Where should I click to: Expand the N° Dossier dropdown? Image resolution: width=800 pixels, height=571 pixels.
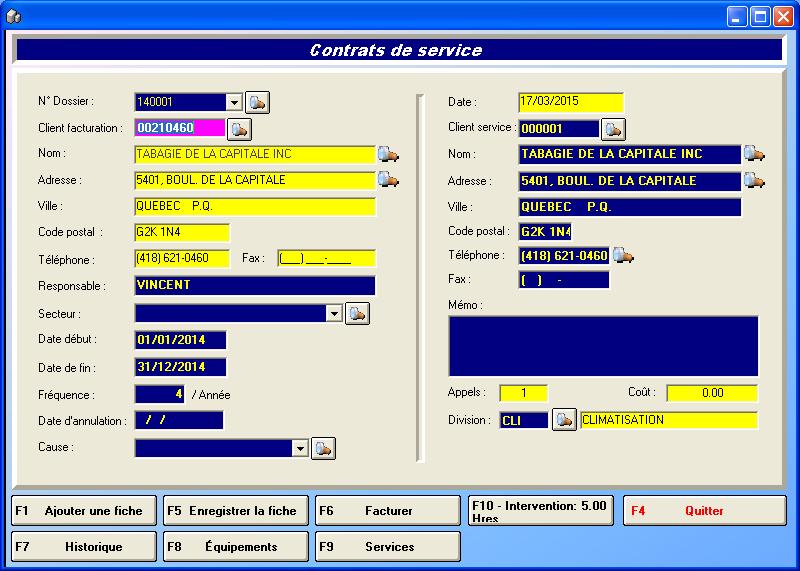234,101
